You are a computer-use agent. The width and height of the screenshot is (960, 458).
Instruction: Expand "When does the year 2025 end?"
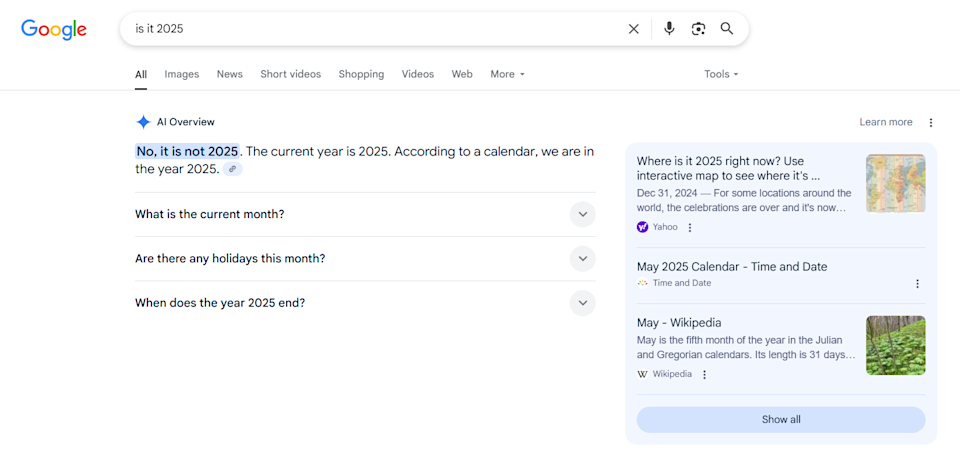[365, 302]
